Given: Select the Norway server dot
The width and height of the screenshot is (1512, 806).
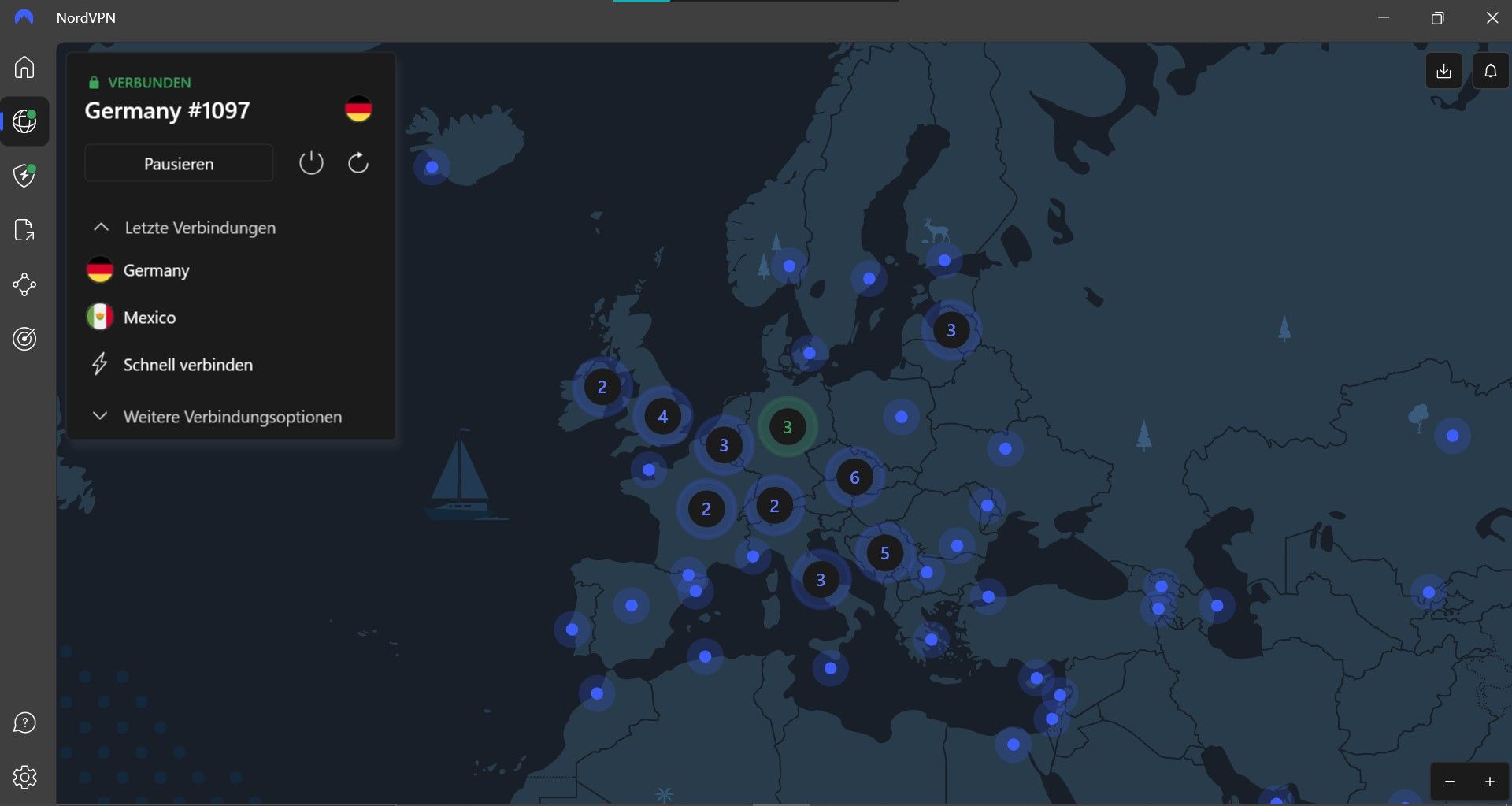Looking at the screenshot, I should 789,266.
